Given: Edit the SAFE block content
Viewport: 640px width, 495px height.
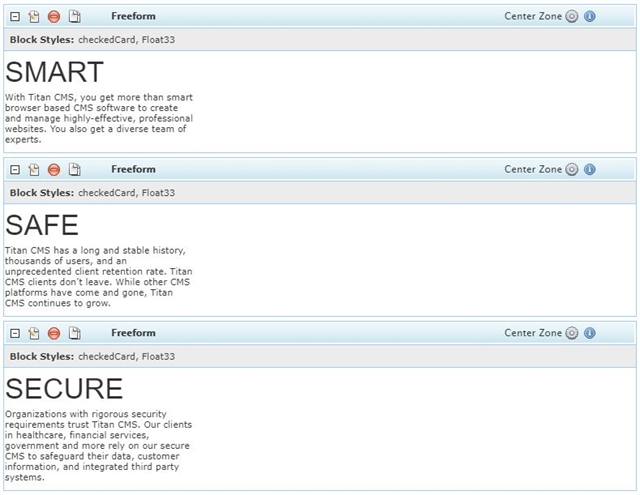Looking at the screenshot, I should tap(34, 169).
